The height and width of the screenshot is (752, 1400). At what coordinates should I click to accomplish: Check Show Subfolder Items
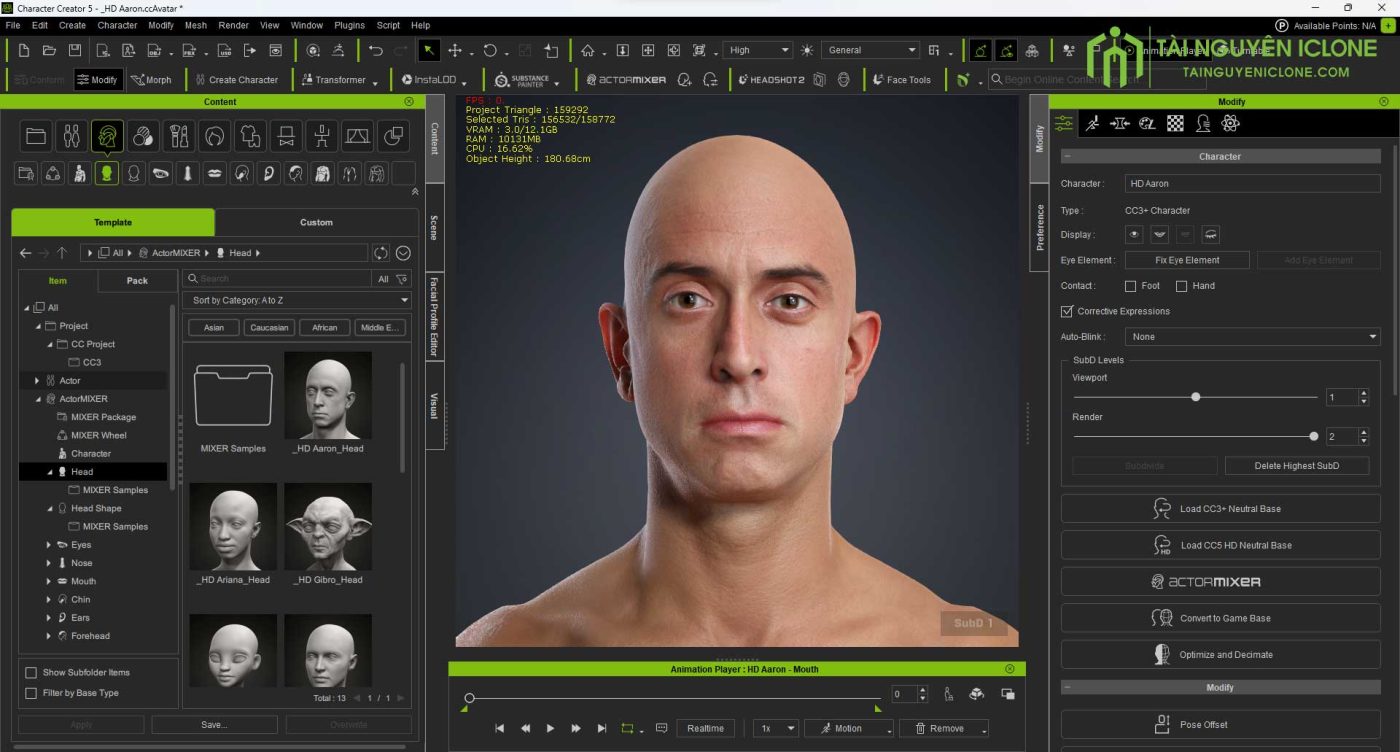pos(31,672)
